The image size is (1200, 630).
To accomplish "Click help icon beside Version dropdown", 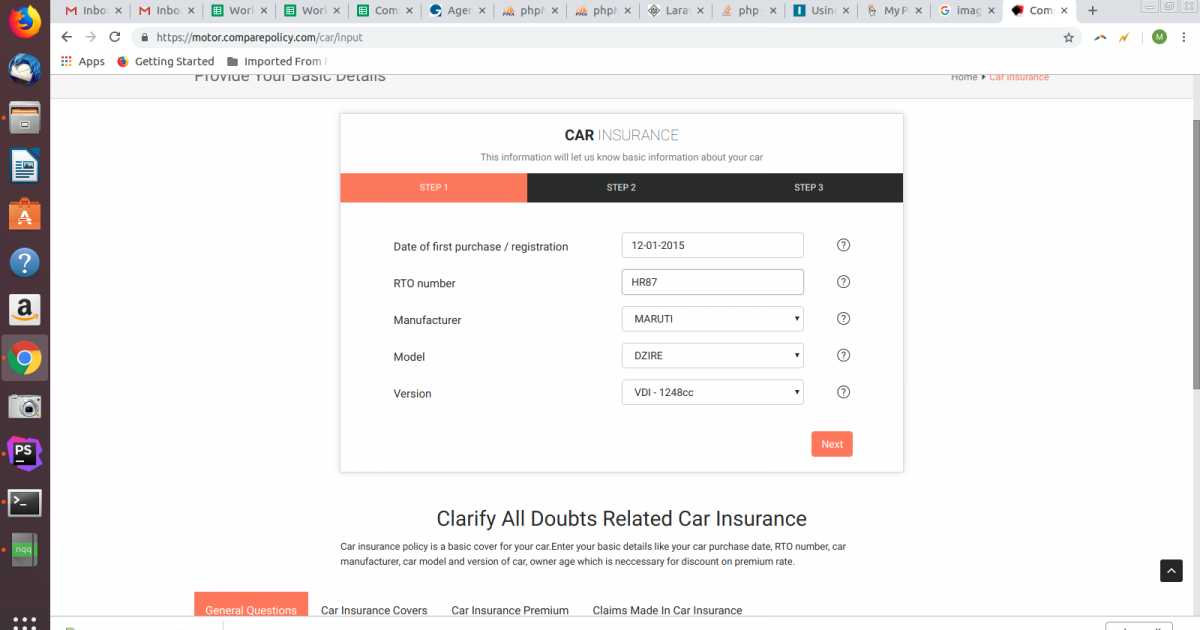I will [x=843, y=392].
